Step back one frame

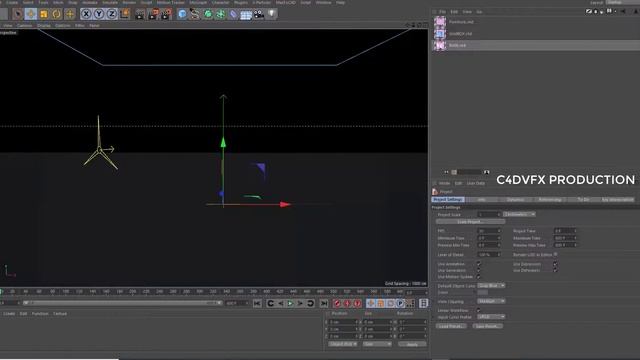(280, 303)
